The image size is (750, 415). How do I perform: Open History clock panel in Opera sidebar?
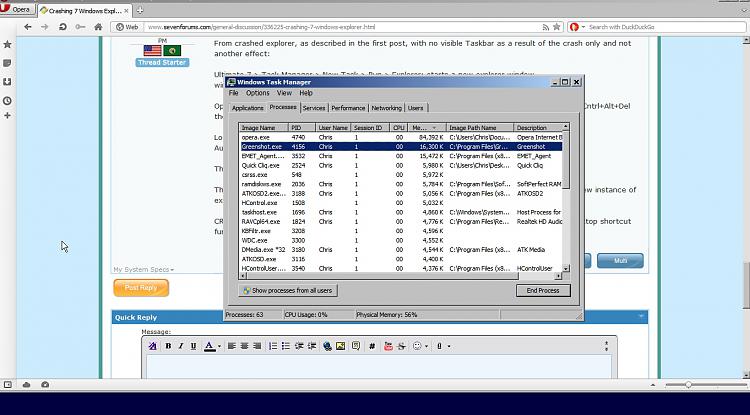pos(7,101)
